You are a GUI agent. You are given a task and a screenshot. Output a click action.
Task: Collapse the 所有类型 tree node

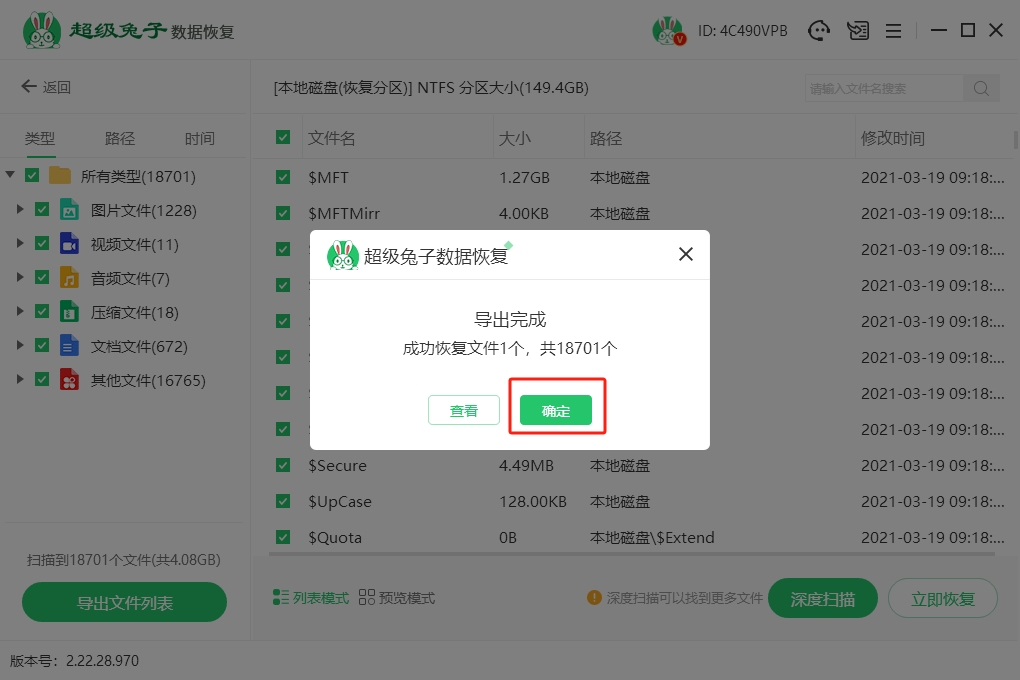[10, 176]
